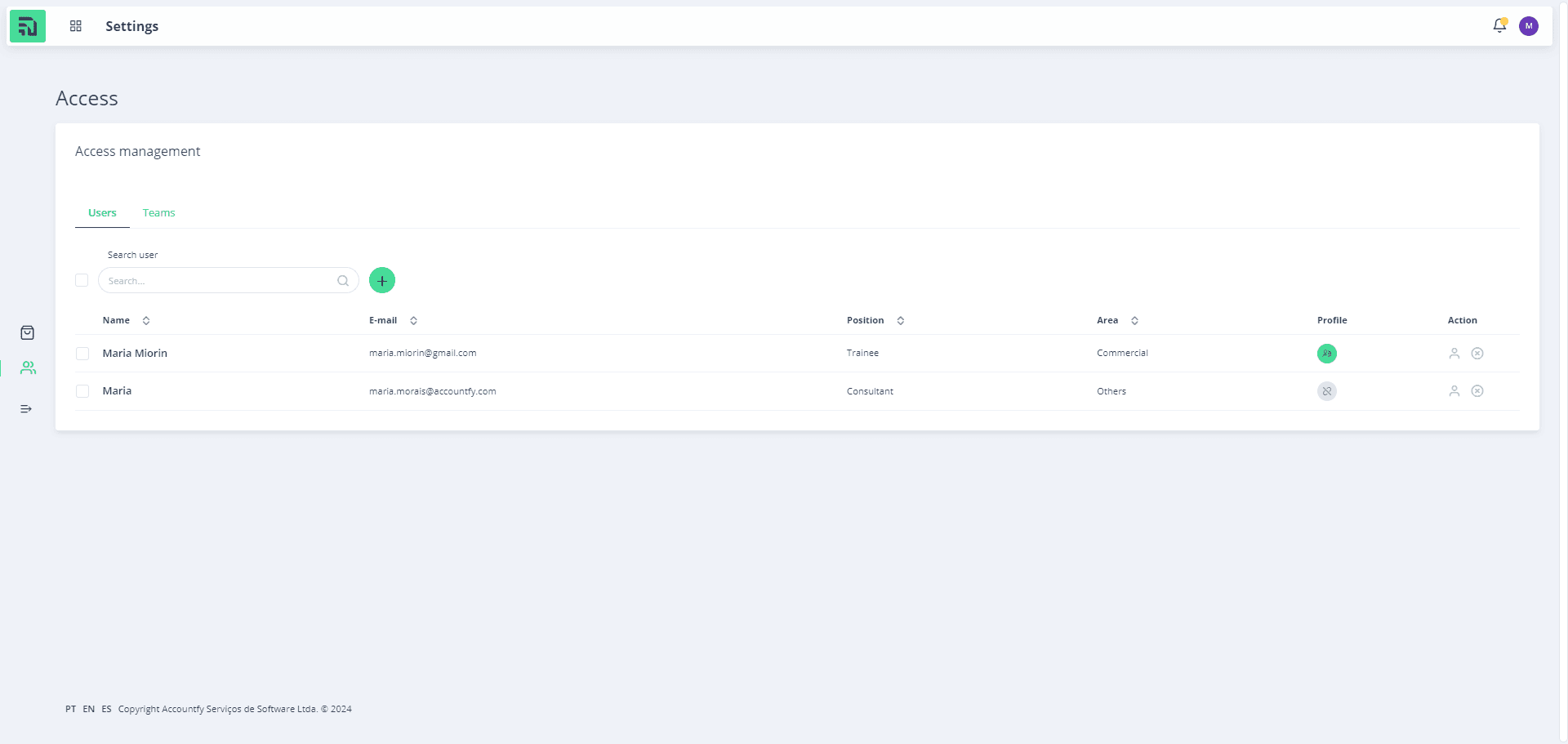Click the magnifier icon in the search field

point(343,281)
